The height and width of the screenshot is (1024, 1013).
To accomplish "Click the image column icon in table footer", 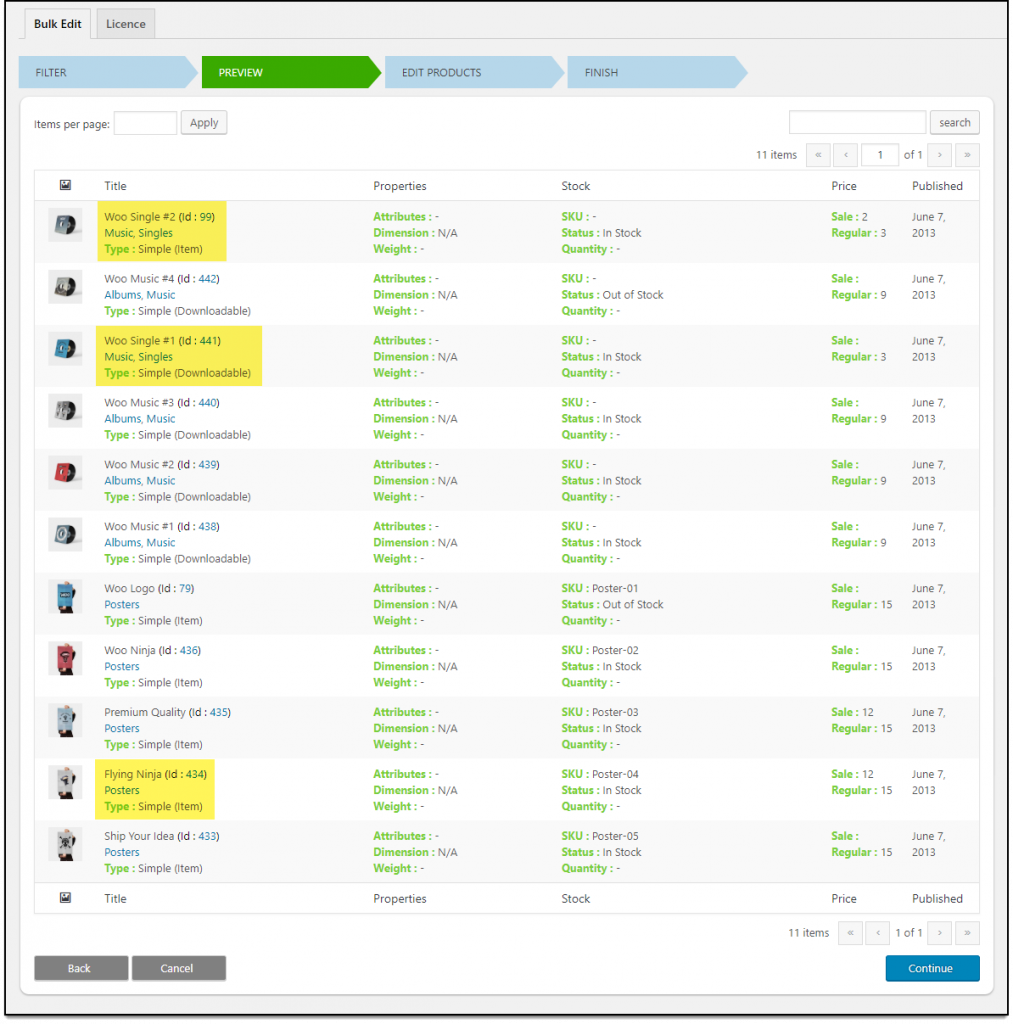I will [65, 898].
